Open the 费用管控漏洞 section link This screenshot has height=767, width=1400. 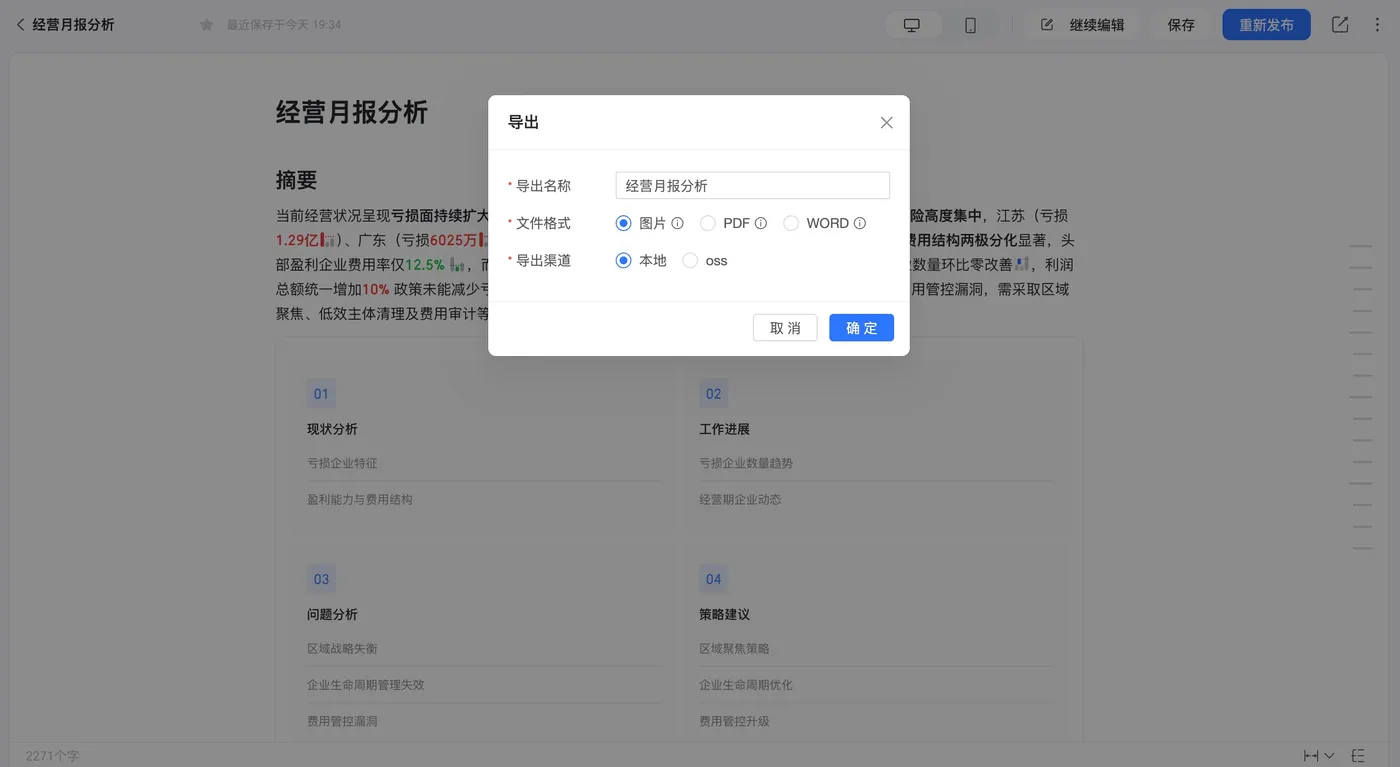(342, 721)
